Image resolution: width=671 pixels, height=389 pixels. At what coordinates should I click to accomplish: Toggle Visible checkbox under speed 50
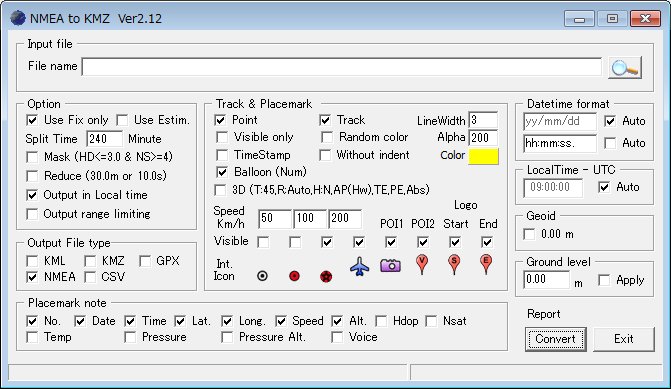263,243
